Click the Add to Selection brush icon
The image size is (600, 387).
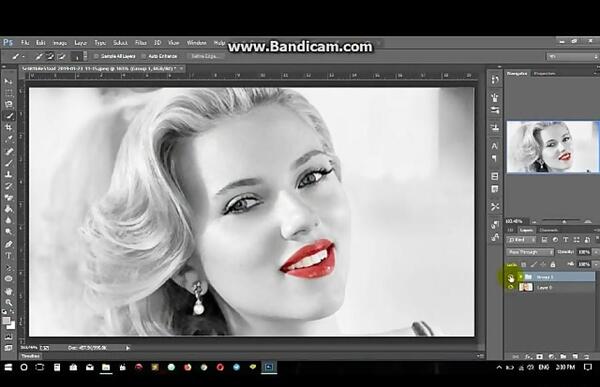pyautogui.click(x=50, y=56)
